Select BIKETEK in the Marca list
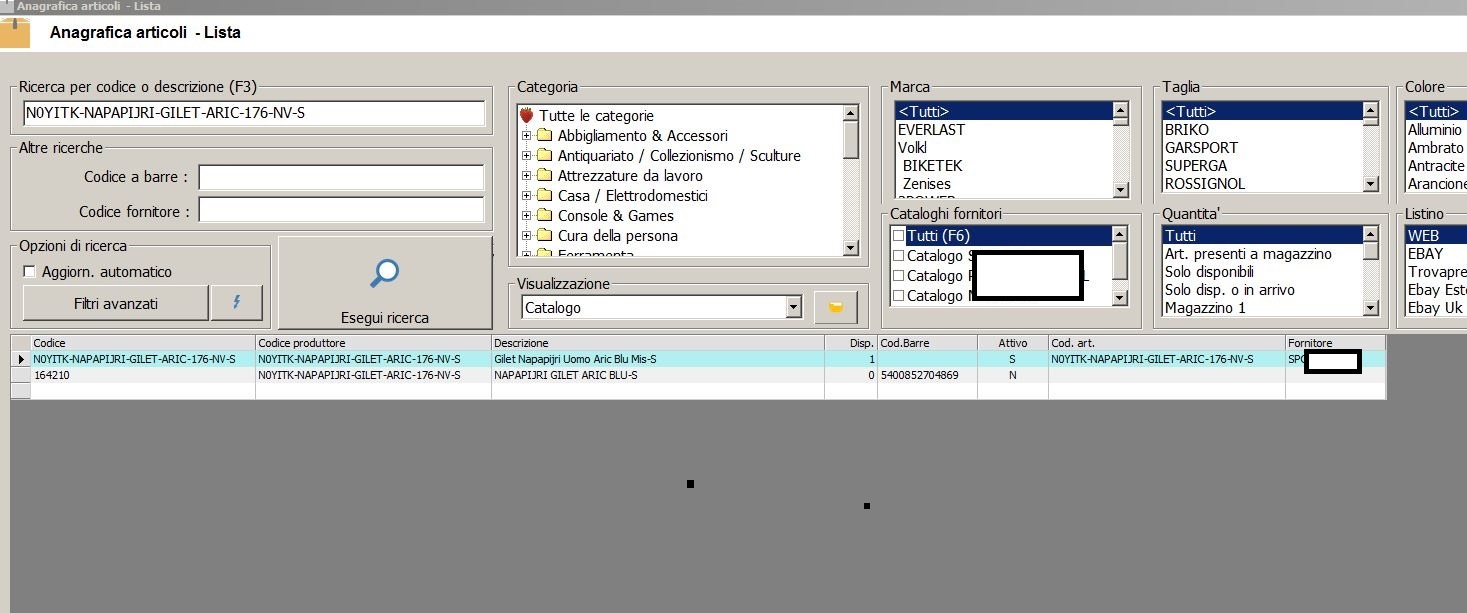This screenshot has height=613, width=1467. [932, 166]
